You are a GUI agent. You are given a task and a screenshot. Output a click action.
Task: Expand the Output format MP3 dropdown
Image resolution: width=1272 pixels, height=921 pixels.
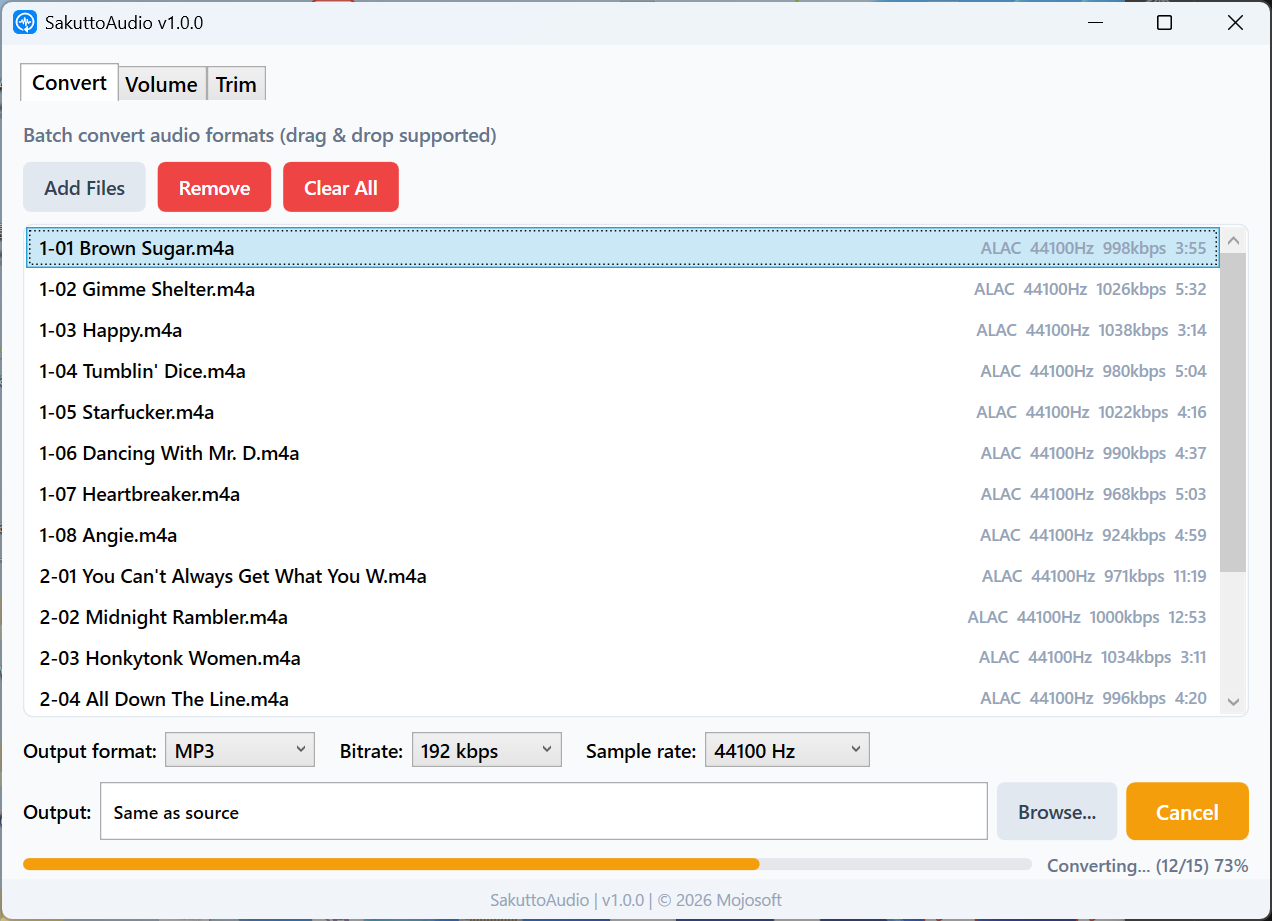[240, 750]
